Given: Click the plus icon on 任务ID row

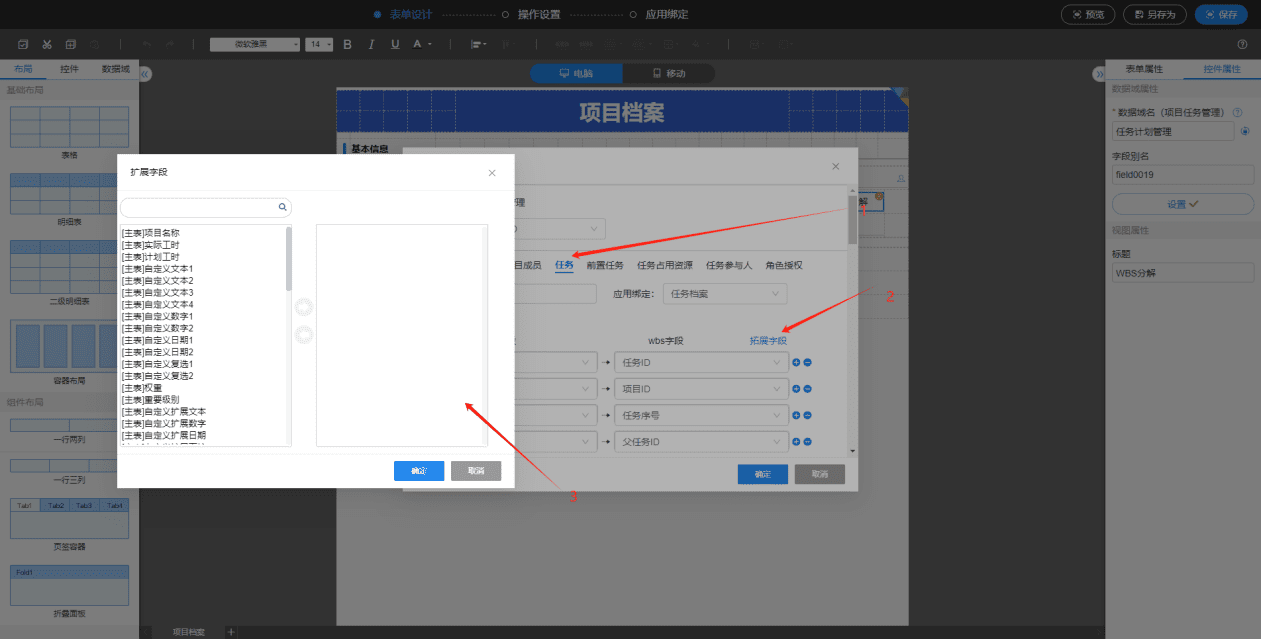Looking at the screenshot, I should [797, 362].
